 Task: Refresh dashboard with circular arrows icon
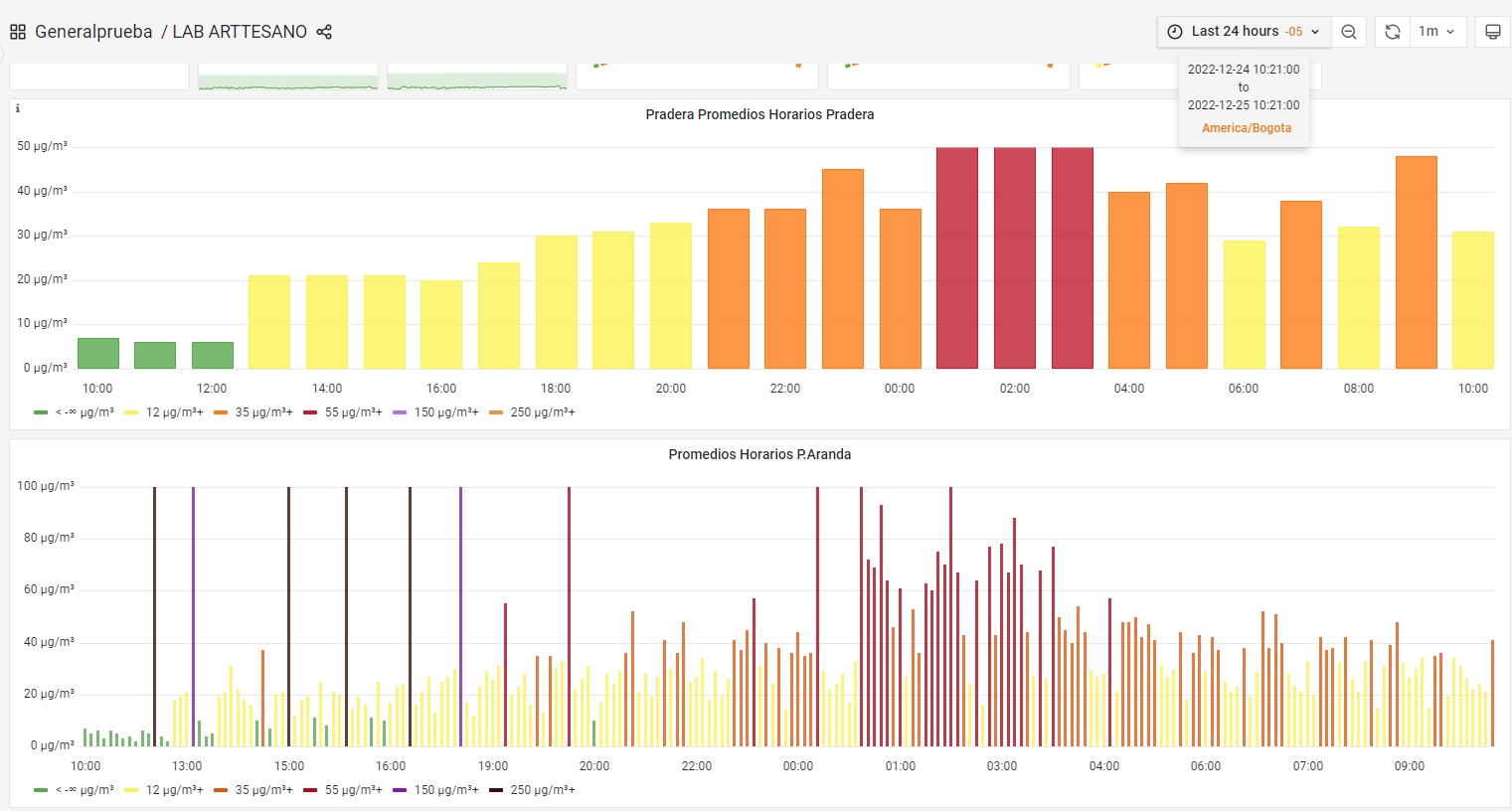click(1392, 32)
